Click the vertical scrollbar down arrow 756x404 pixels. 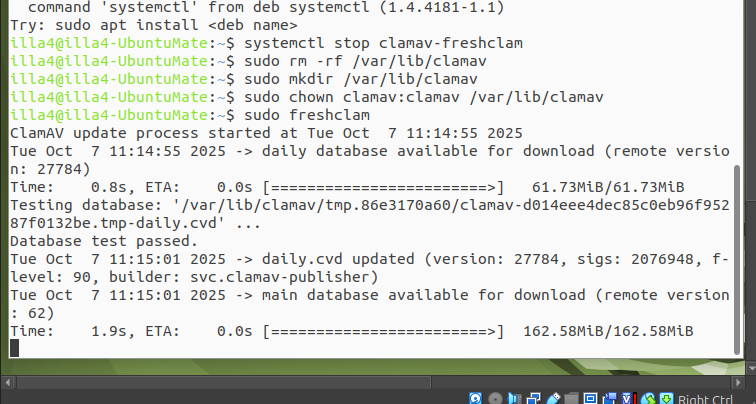click(x=748, y=365)
